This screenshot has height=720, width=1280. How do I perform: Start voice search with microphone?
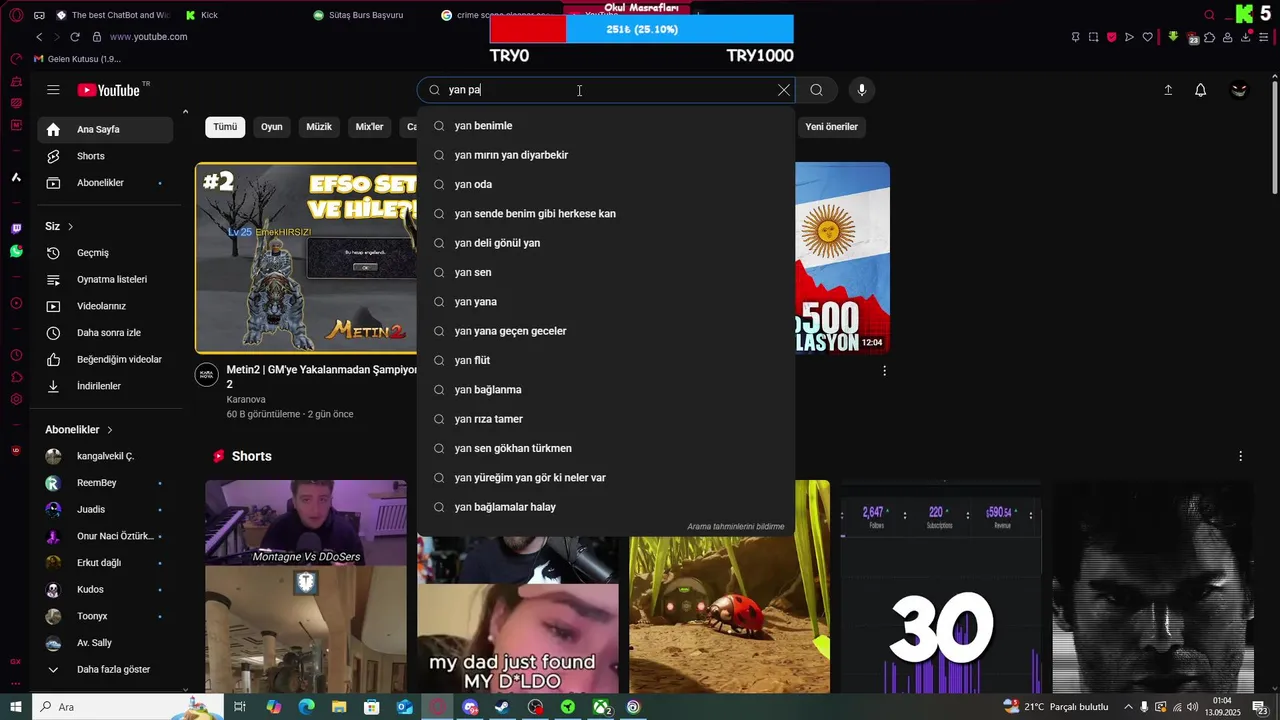pos(862,90)
